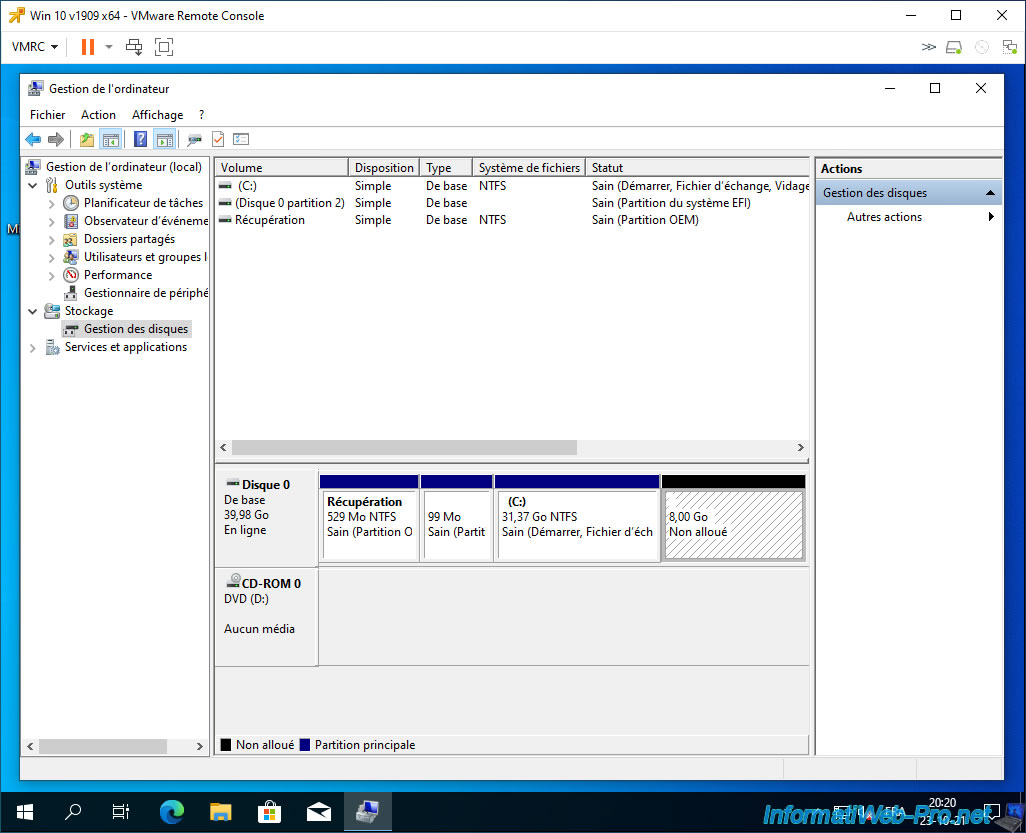This screenshot has height=833, width=1026.
Task: Expand Services et applications node
Action: [33, 347]
